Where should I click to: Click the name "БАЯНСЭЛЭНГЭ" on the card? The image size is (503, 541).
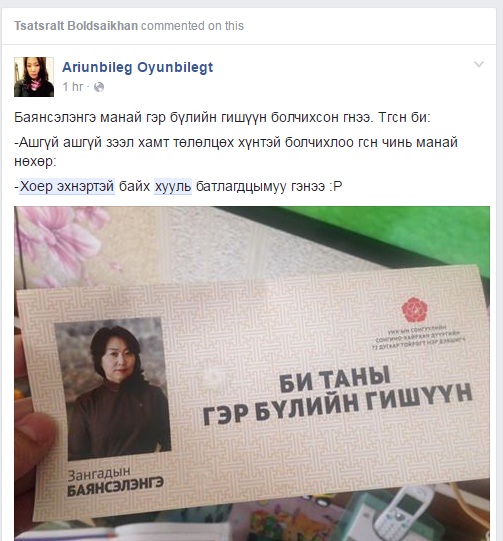[115, 486]
